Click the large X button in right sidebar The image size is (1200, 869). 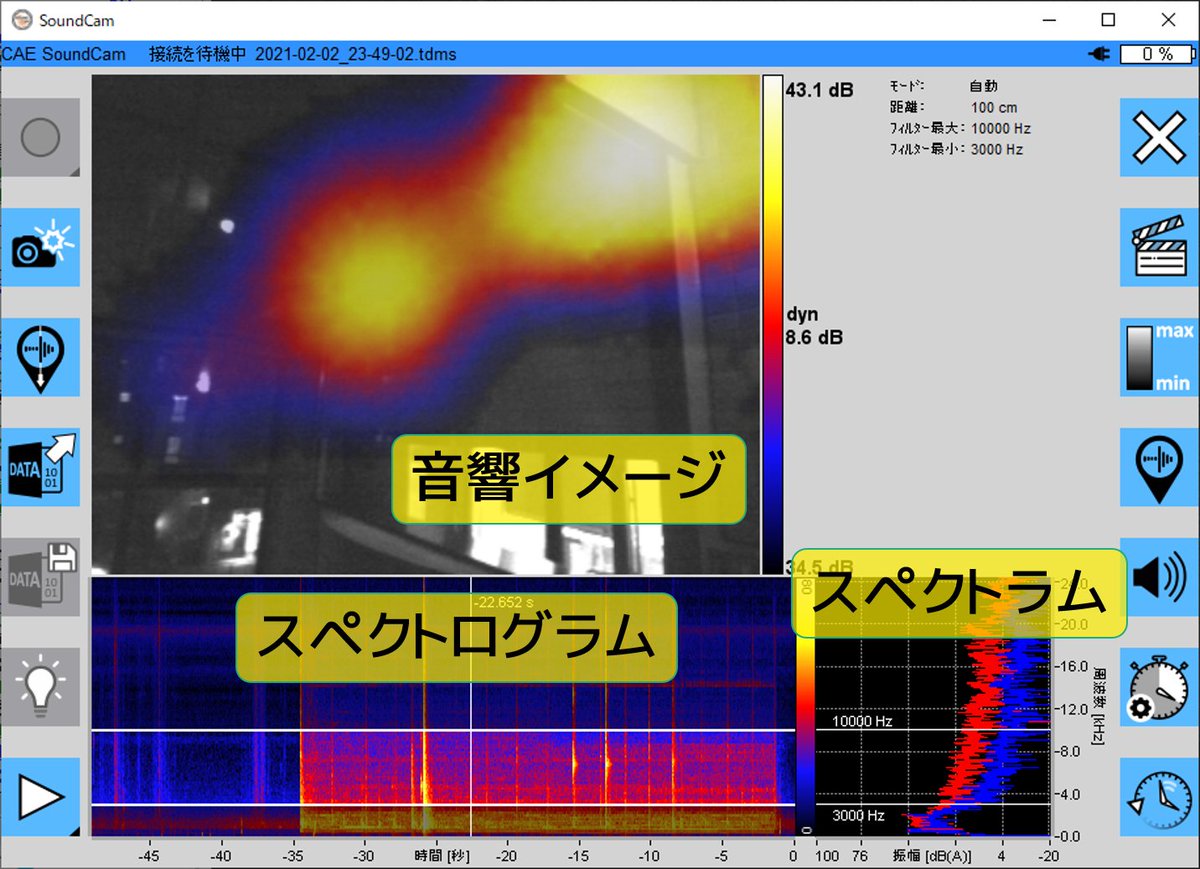point(1158,138)
